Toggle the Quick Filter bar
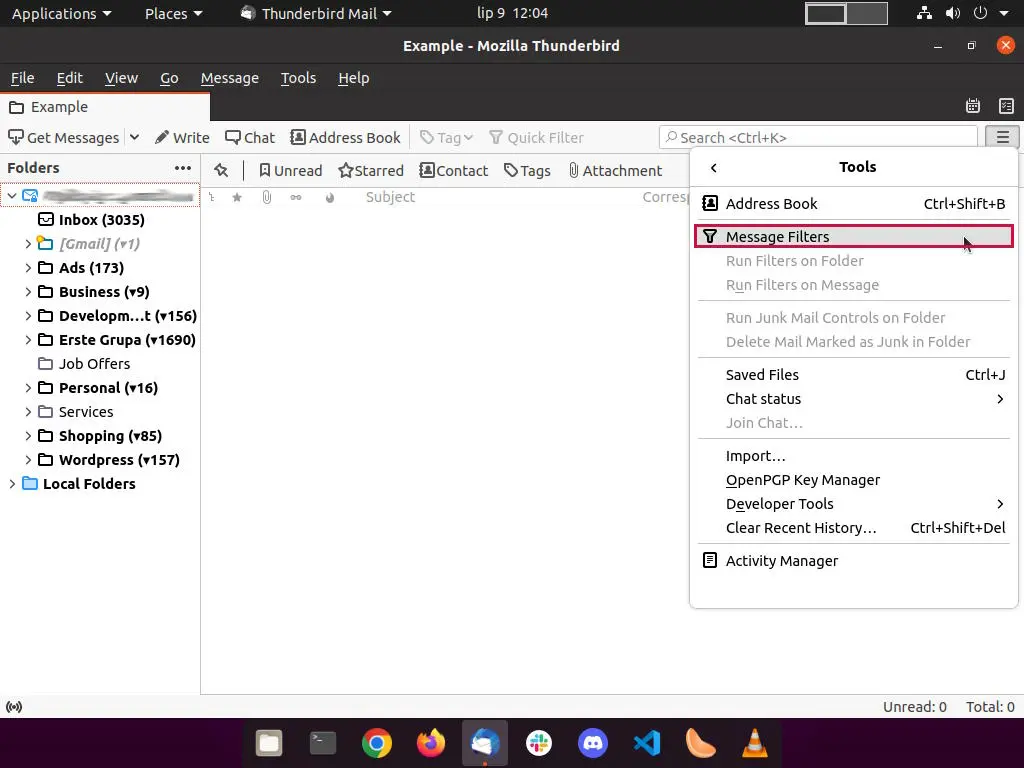This screenshot has height=768, width=1024. [x=536, y=138]
